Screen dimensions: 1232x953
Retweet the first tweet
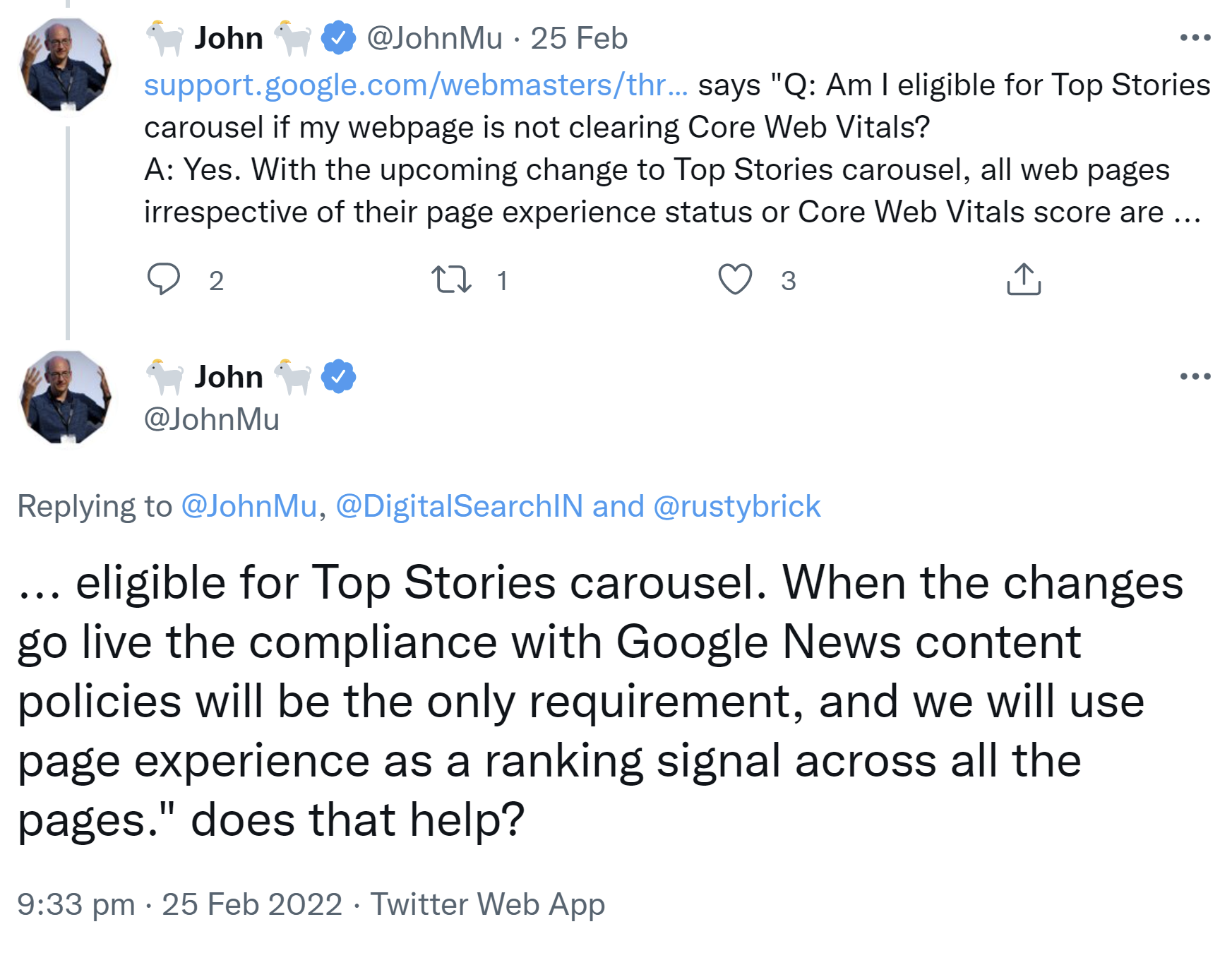pos(451,279)
